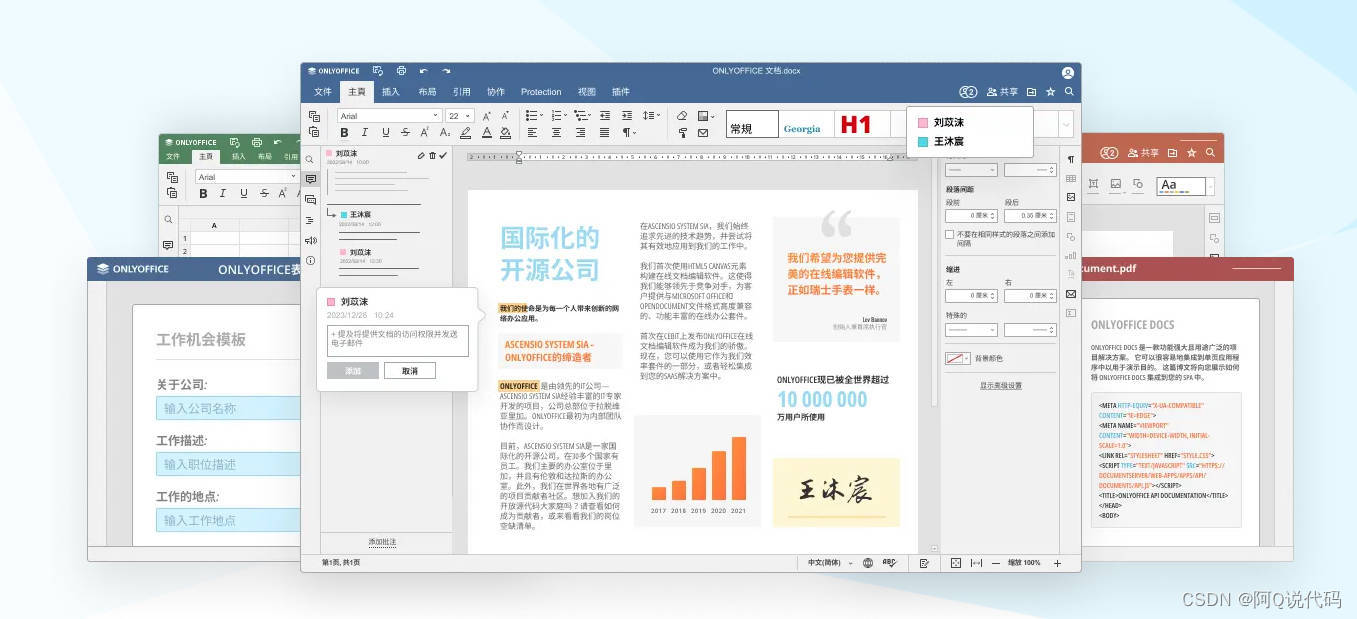
Task: Switch to the 插入 tab in document editor
Action: point(391,92)
